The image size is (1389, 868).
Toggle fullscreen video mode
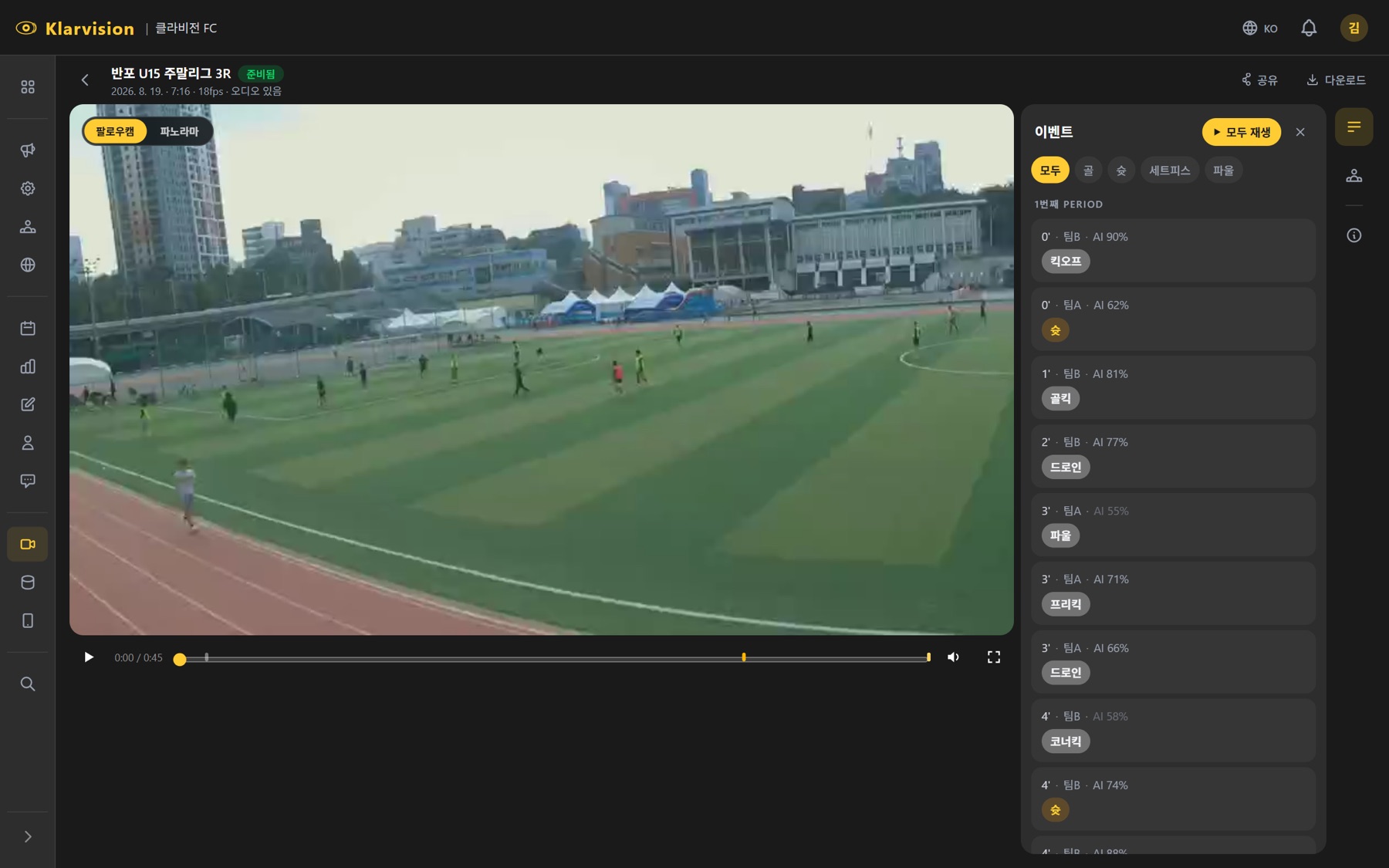click(x=994, y=657)
